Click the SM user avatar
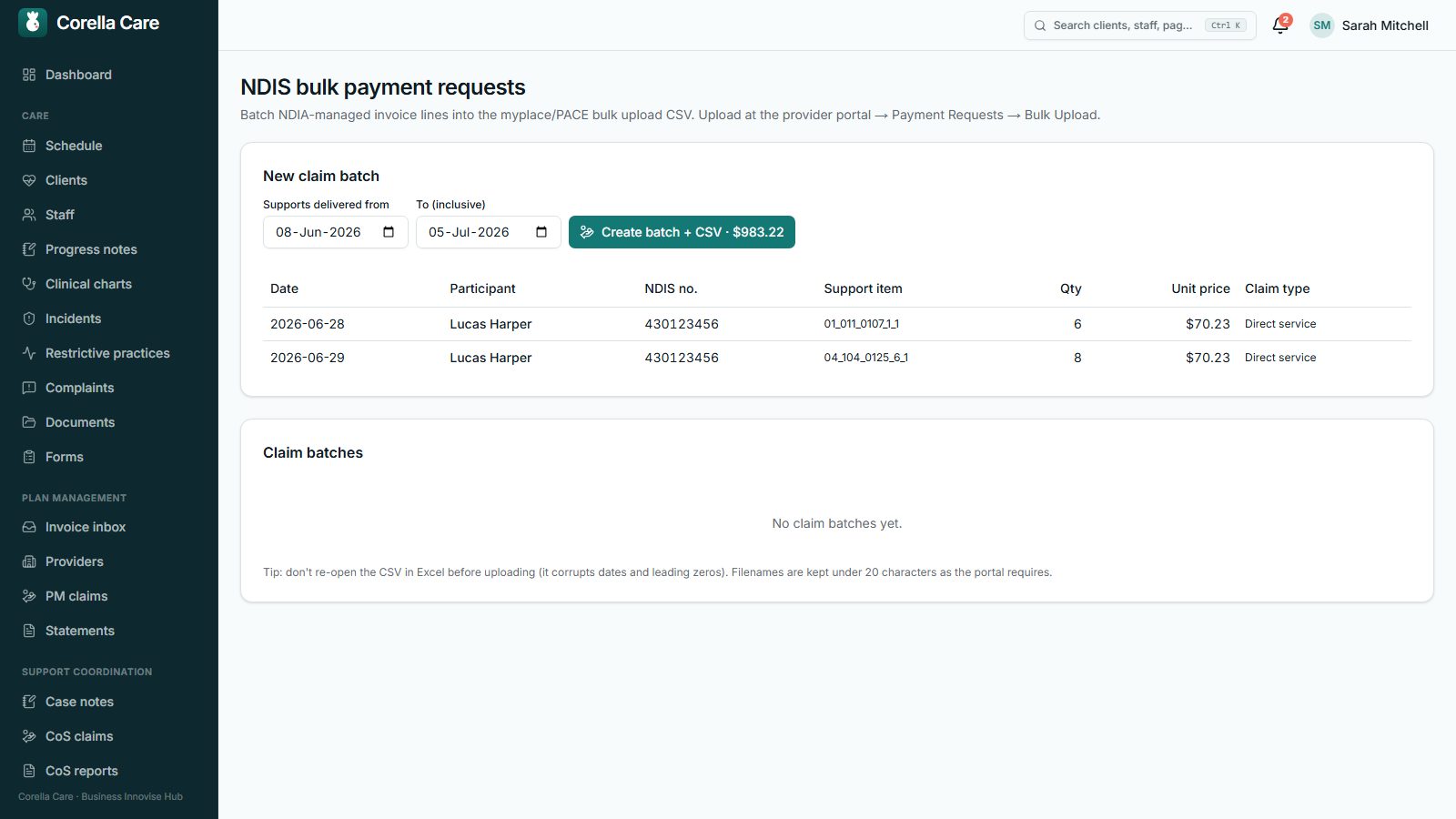 tap(1322, 25)
